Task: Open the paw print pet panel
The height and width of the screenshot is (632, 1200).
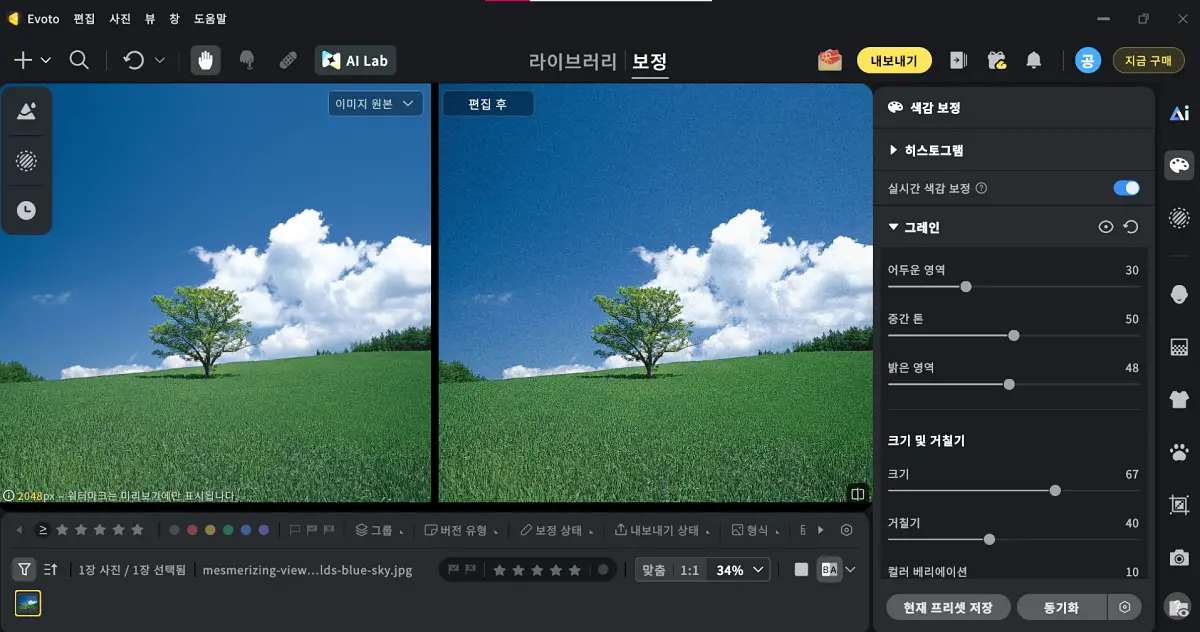Action: click(x=1179, y=452)
